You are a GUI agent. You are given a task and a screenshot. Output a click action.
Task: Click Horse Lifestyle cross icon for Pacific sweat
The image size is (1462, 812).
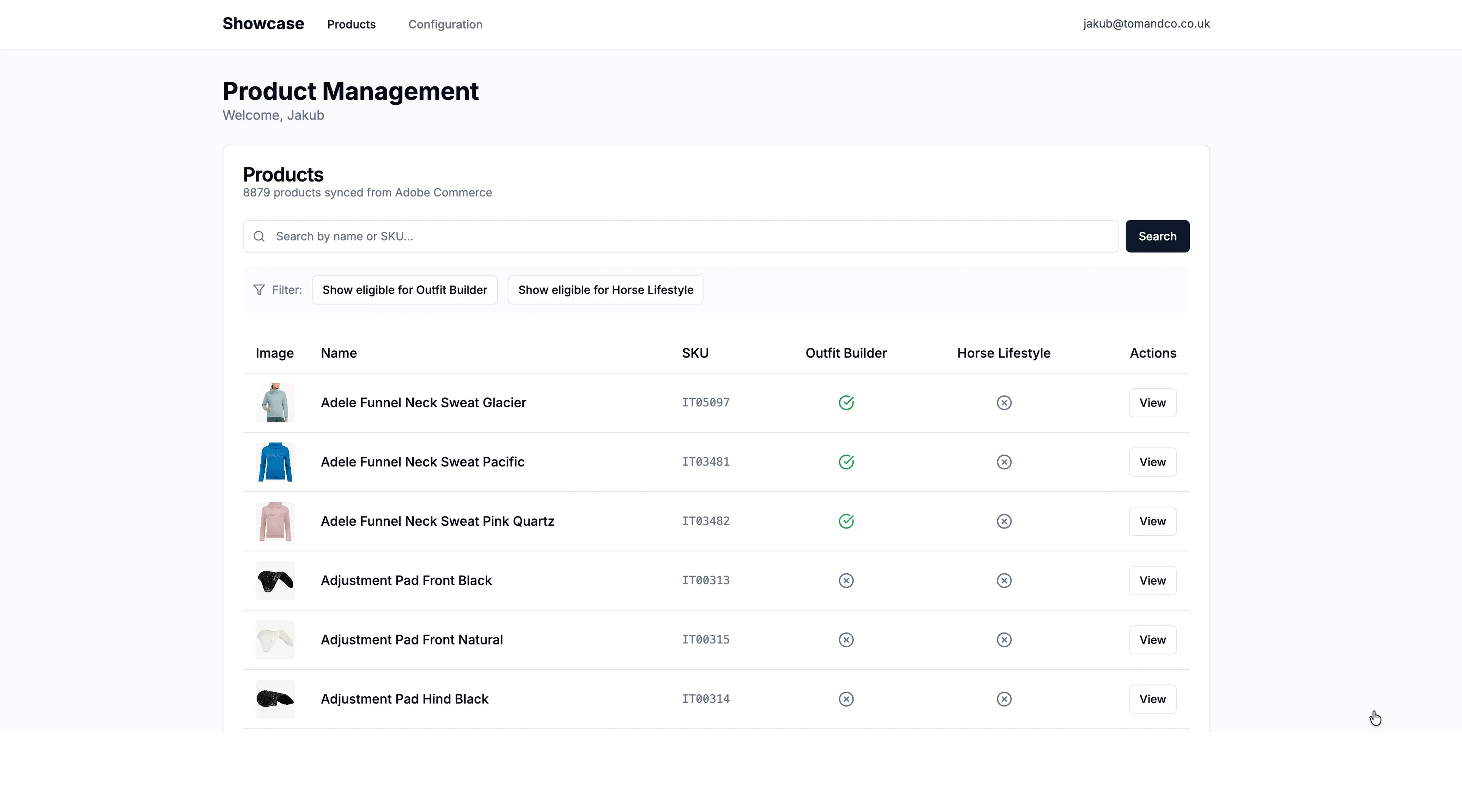tap(1004, 462)
